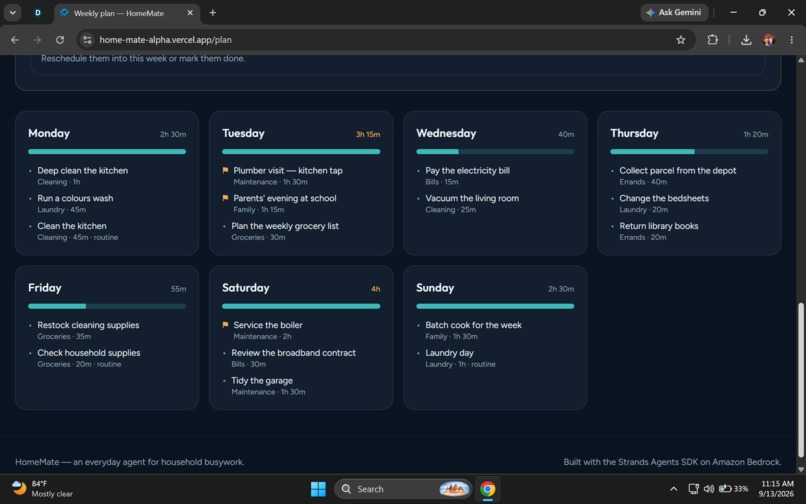Open Collect parcel from the depot
806x504 pixels.
(677, 170)
